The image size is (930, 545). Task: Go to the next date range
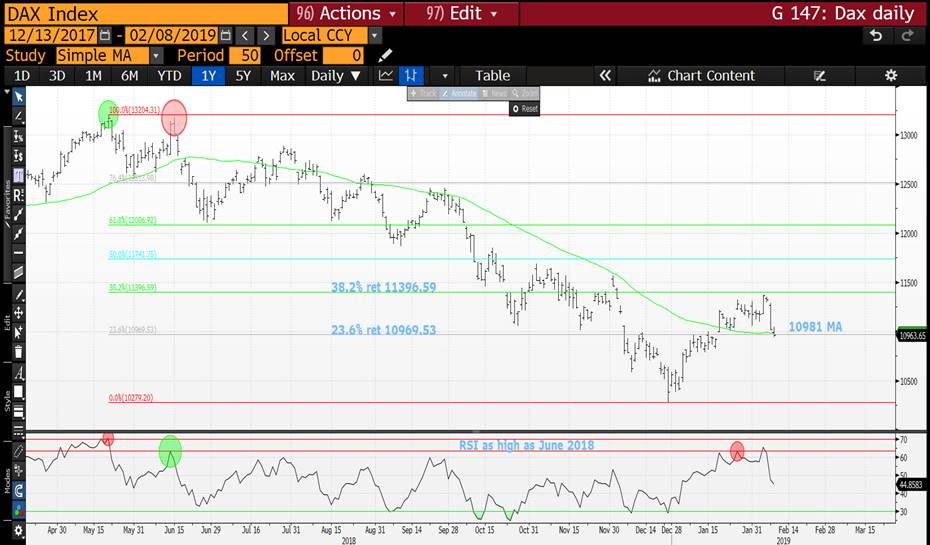(x=266, y=35)
